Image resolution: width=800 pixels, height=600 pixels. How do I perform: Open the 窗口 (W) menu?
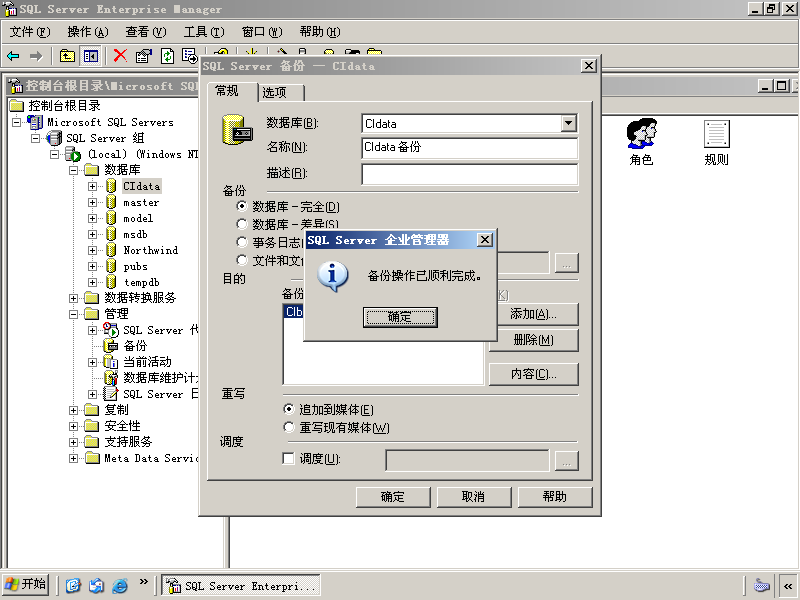point(262,32)
